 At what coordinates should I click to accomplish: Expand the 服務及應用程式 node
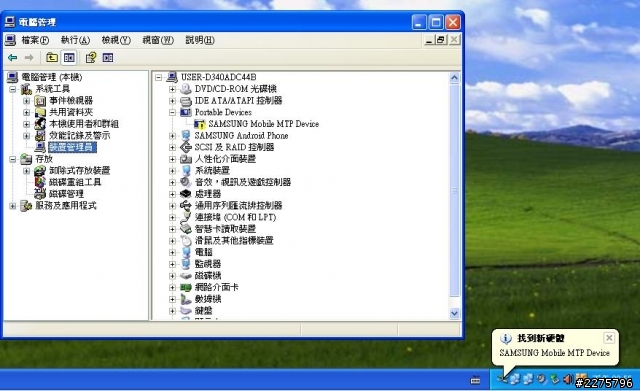13,206
